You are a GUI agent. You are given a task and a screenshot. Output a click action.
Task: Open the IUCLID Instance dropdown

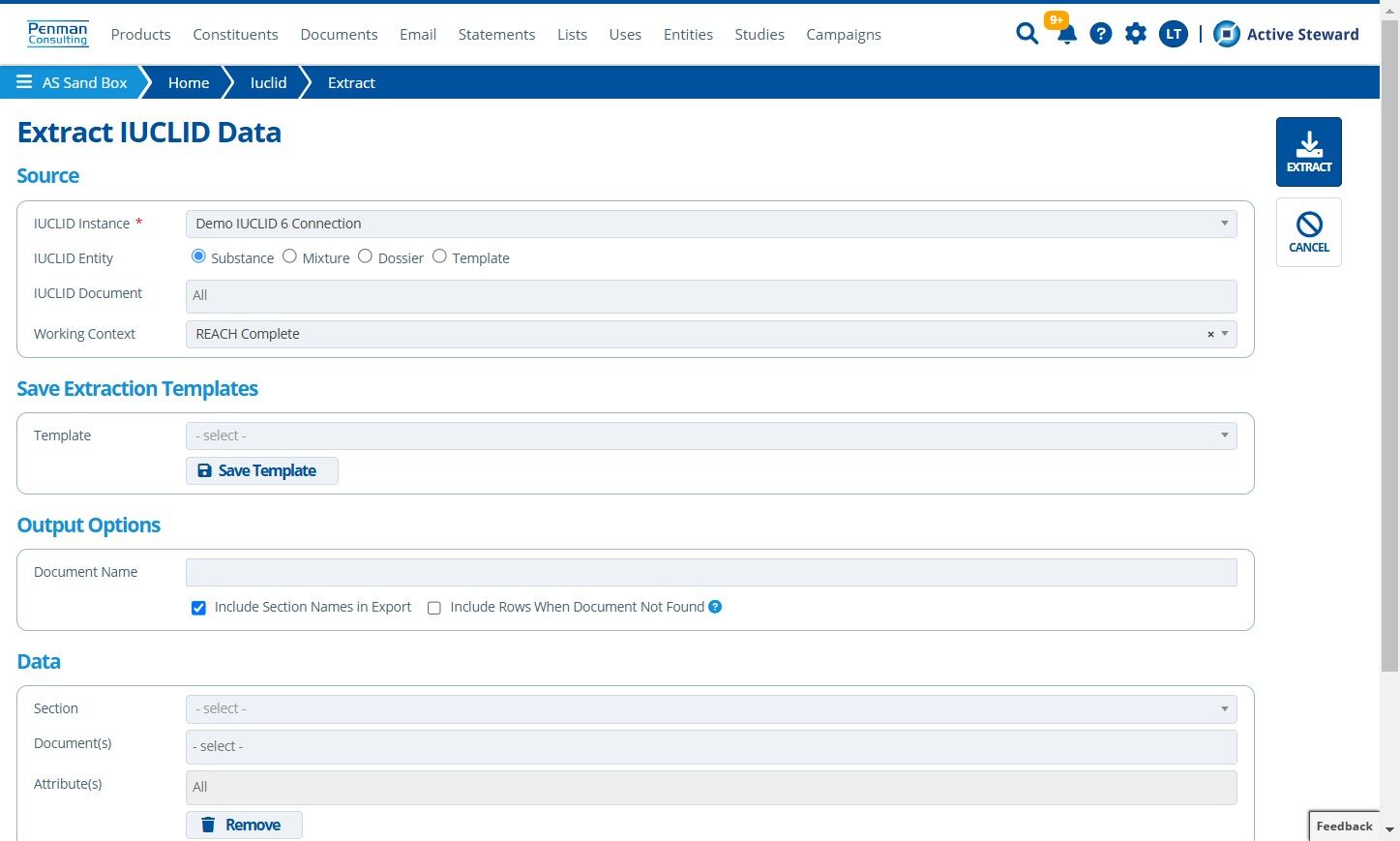(711, 224)
